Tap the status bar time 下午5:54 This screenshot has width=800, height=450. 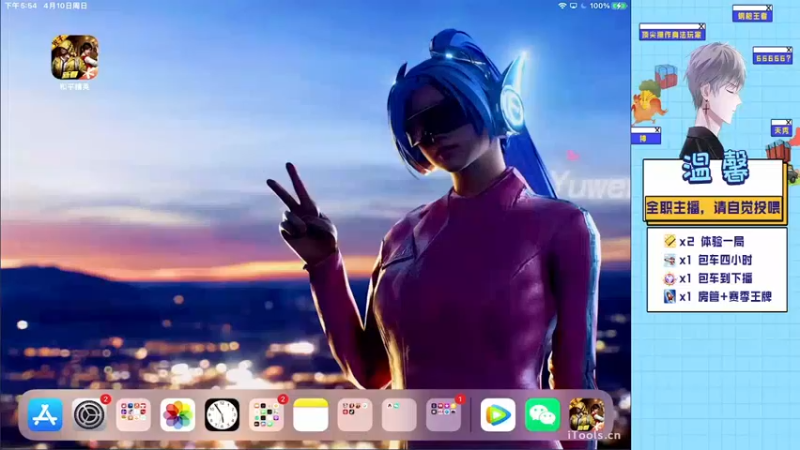click(21, 6)
